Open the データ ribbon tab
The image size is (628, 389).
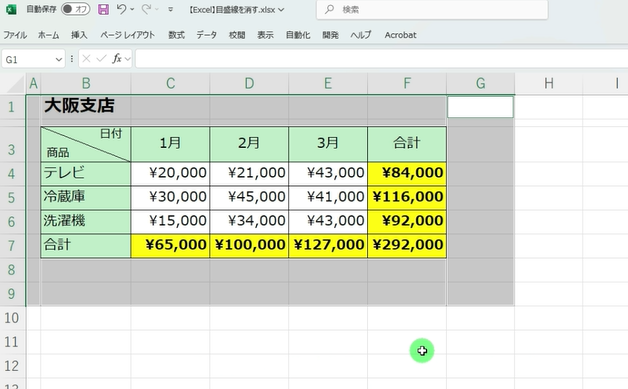pyautogui.click(x=206, y=35)
